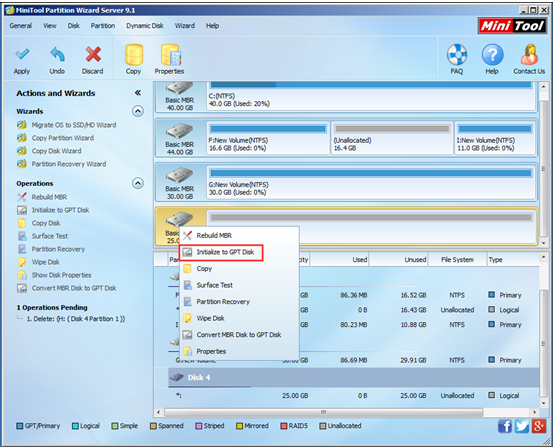Select the Disk 4 row in partition list
This screenshot has height=448, width=554.
coord(347,378)
